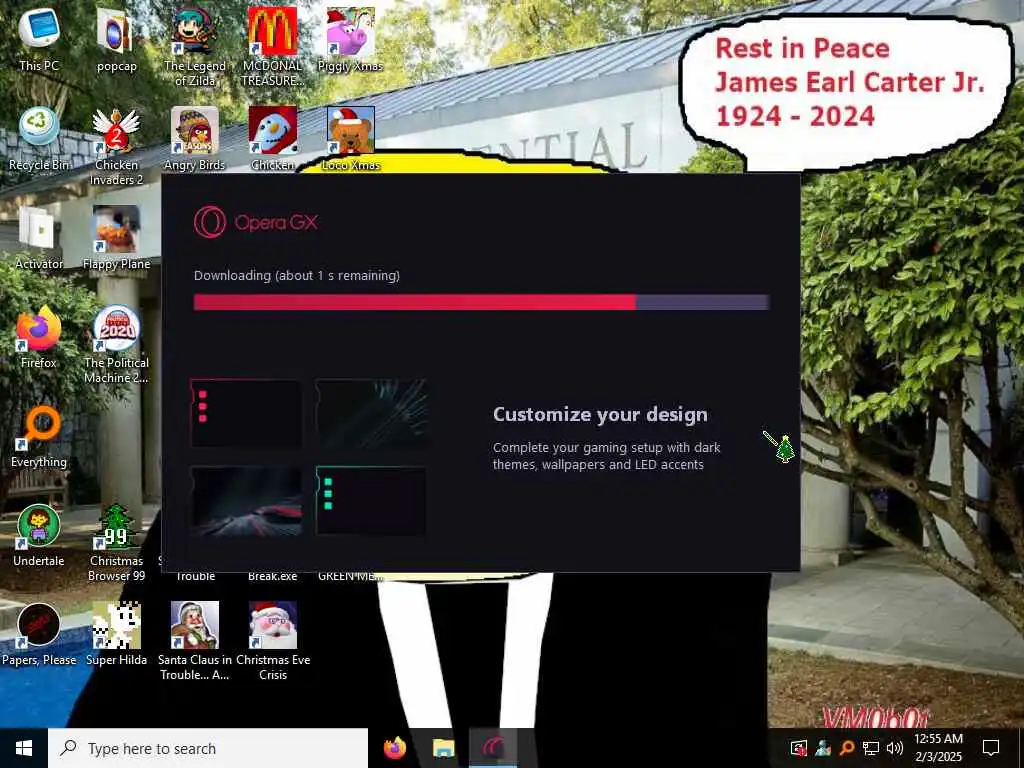Open the Recycle Bin

coord(39,138)
